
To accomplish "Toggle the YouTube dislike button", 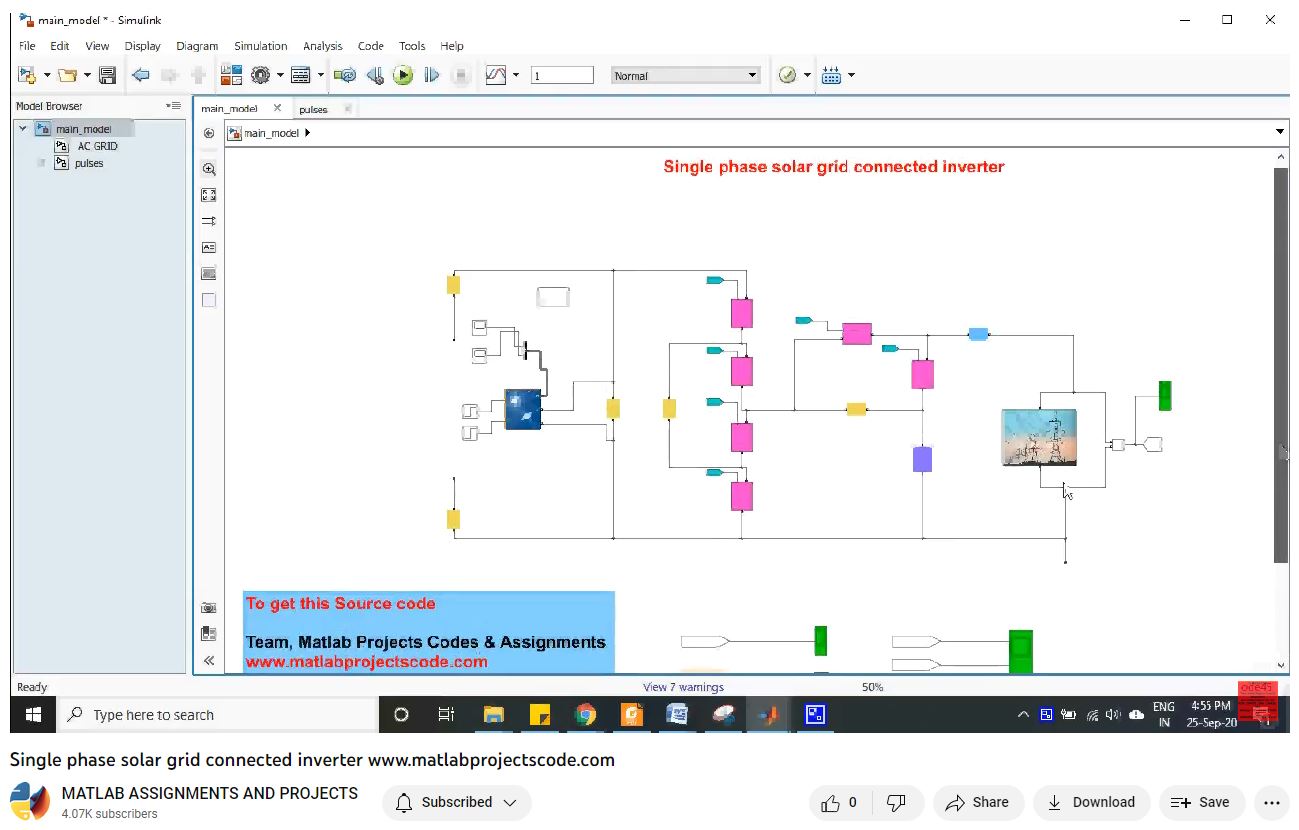I will pyautogui.click(x=897, y=802).
